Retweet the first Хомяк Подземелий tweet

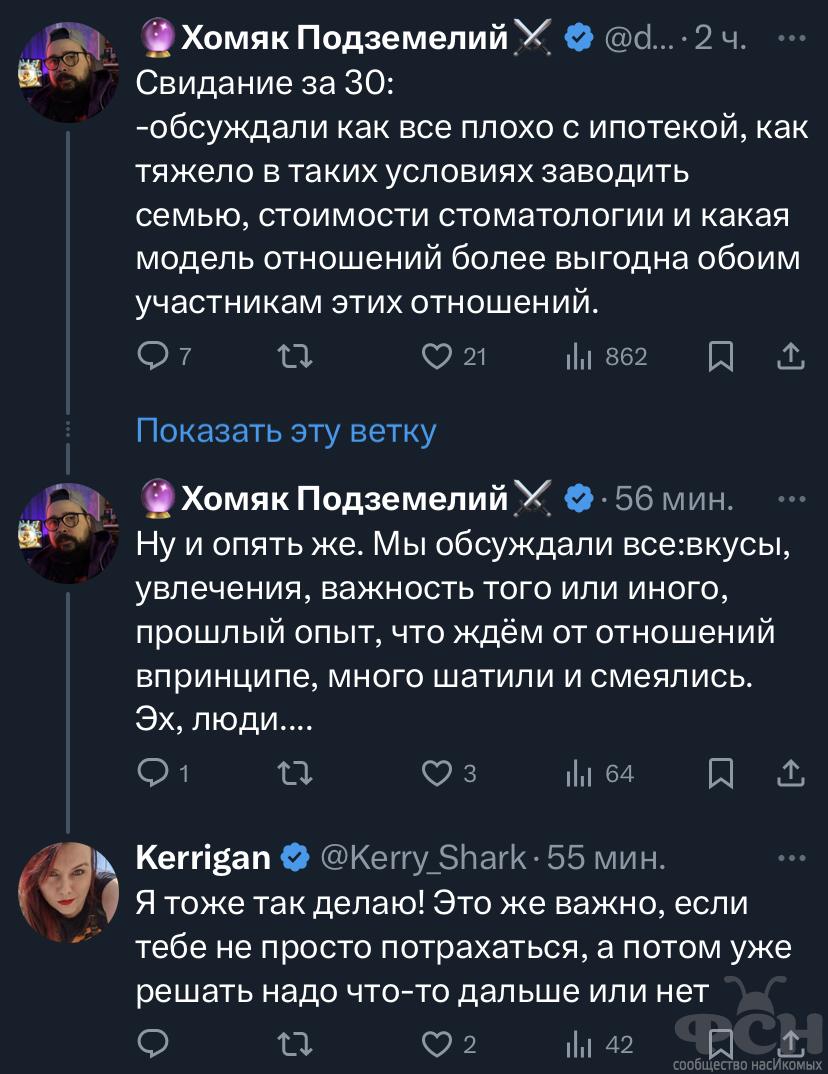coord(296,357)
